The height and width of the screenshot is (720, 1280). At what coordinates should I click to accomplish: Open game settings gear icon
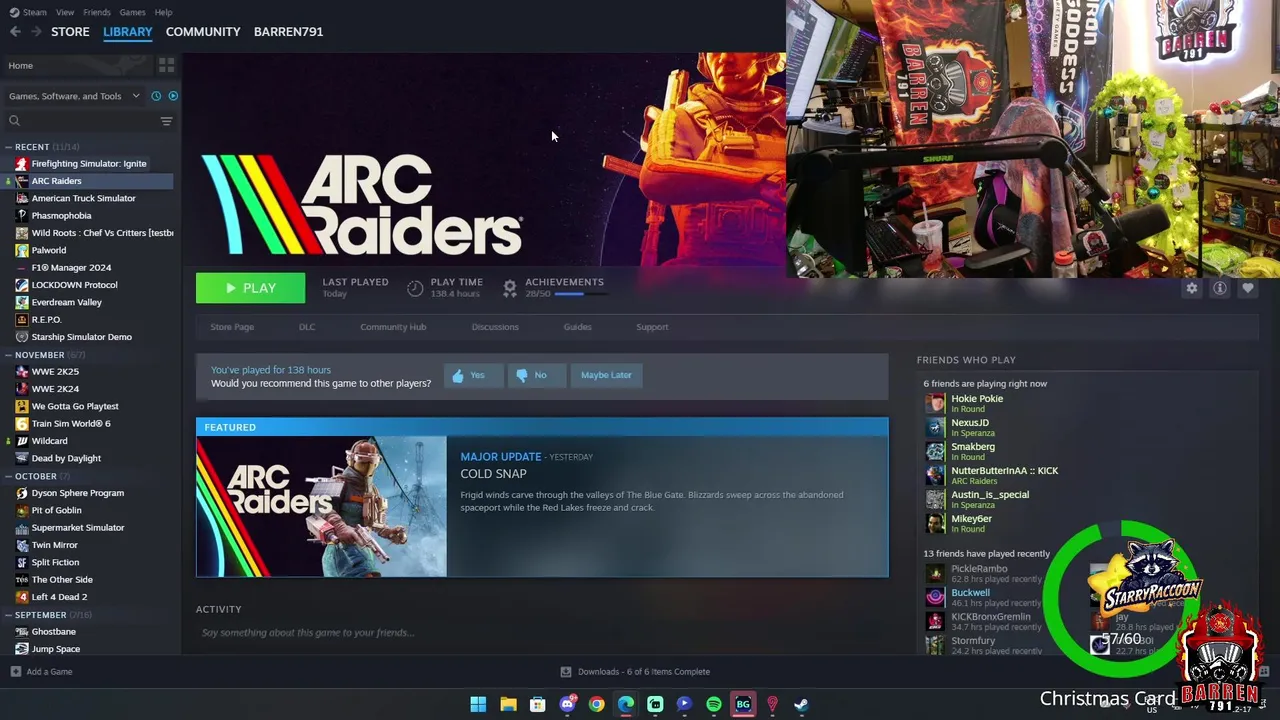point(1191,288)
